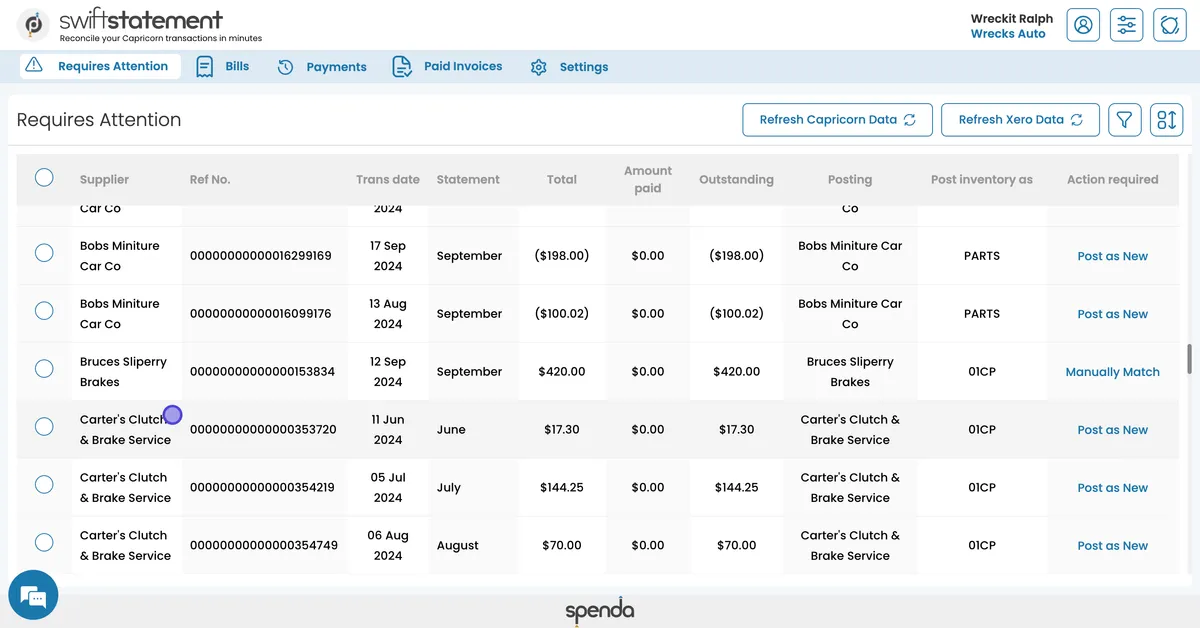Click ref number 00000000000000153834
The width and height of the screenshot is (1200, 628).
(262, 372)
